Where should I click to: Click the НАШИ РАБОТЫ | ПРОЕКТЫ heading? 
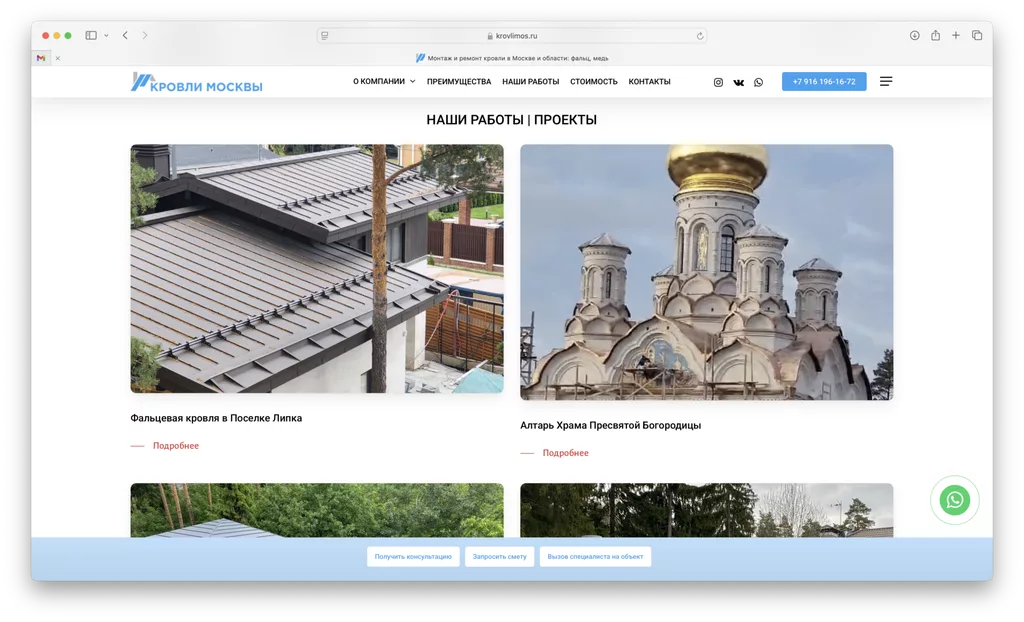click(511, 120)
